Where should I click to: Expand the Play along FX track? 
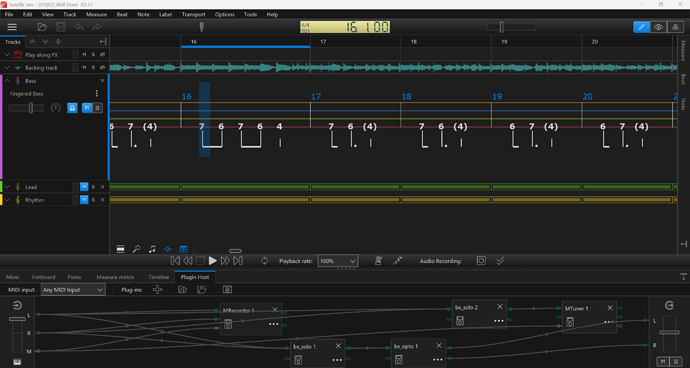tap(7, 55)
